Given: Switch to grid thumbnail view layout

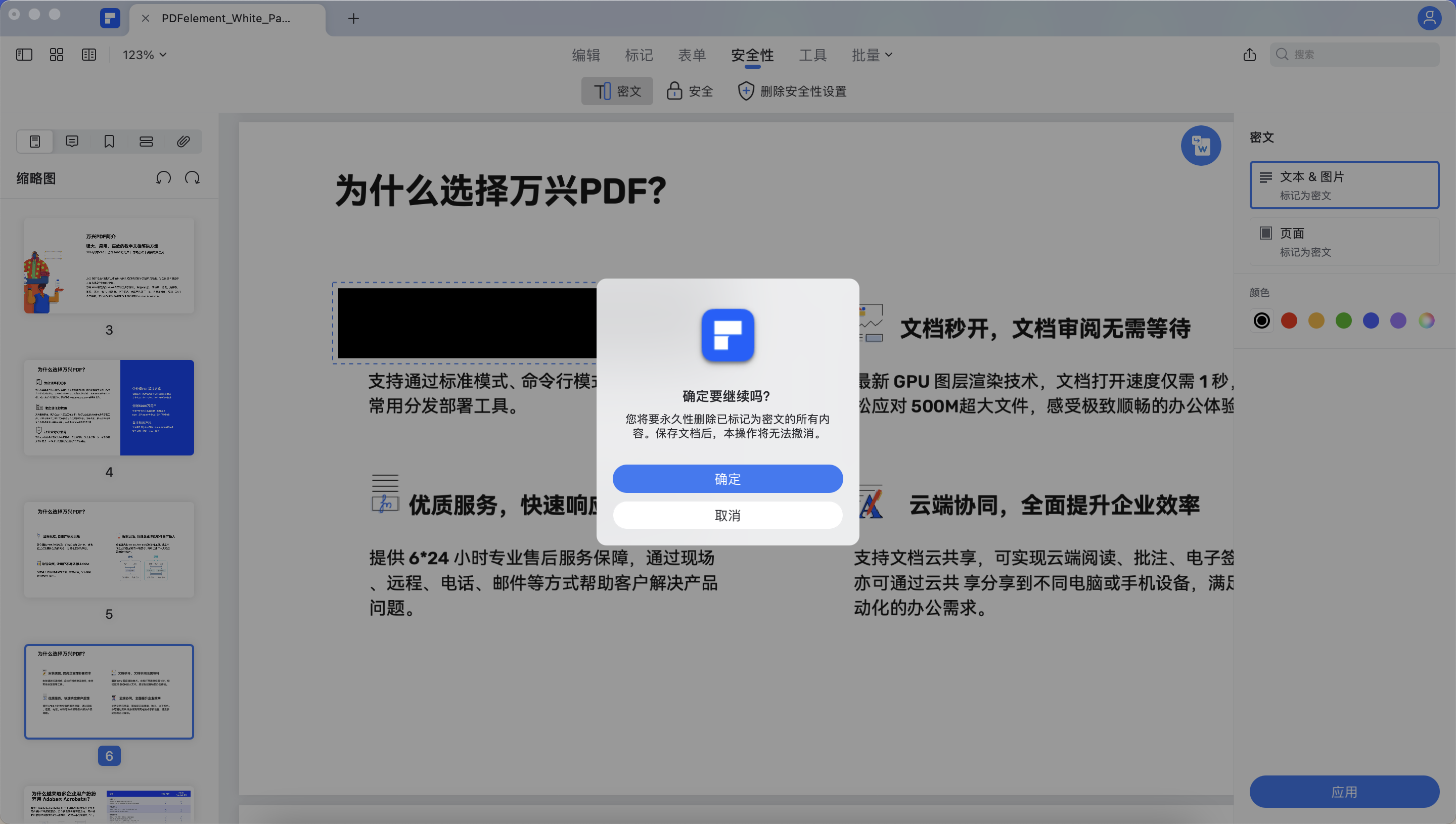Looking at the screenshot, I should tap(56, 54).
